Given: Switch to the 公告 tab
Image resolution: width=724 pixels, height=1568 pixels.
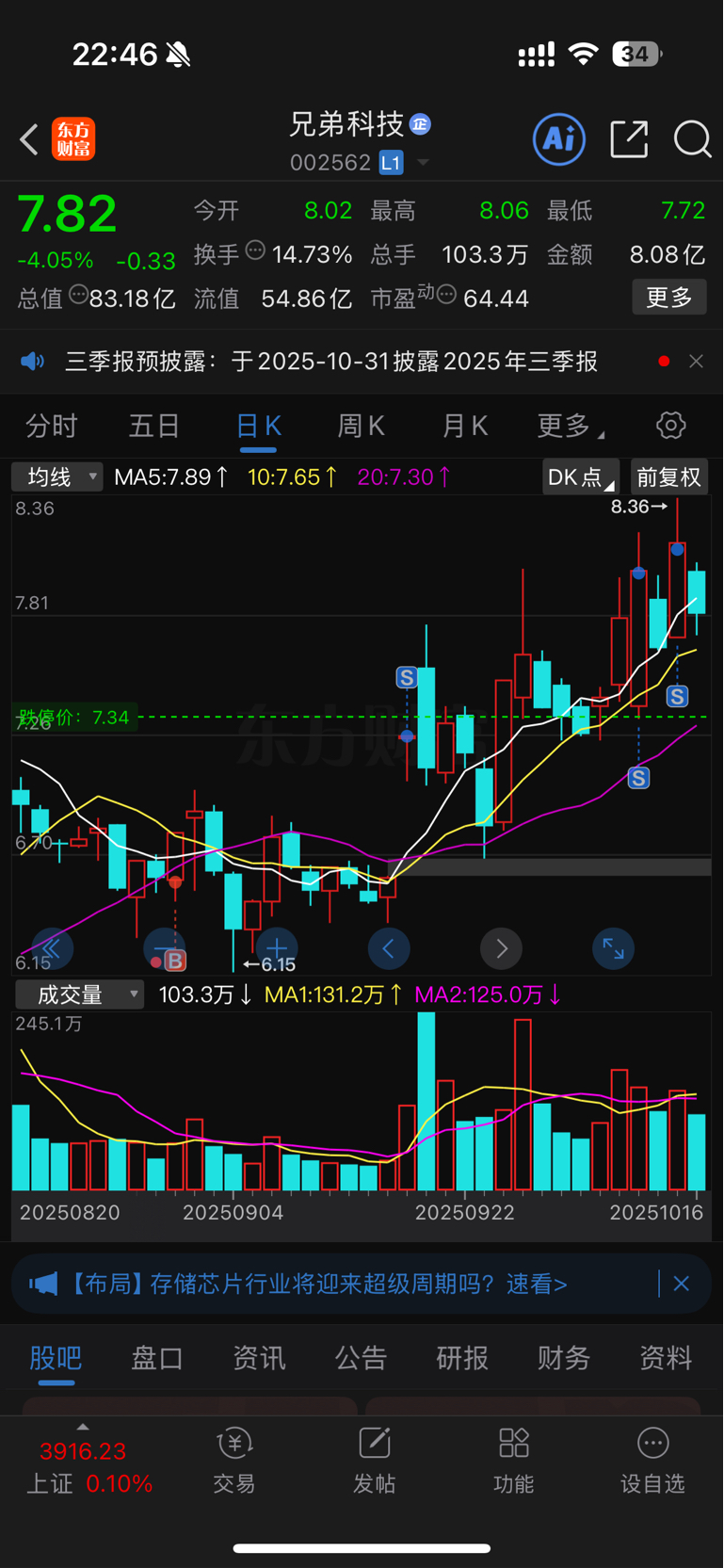Looking at the screenshot, I should tap(361, 1358).
